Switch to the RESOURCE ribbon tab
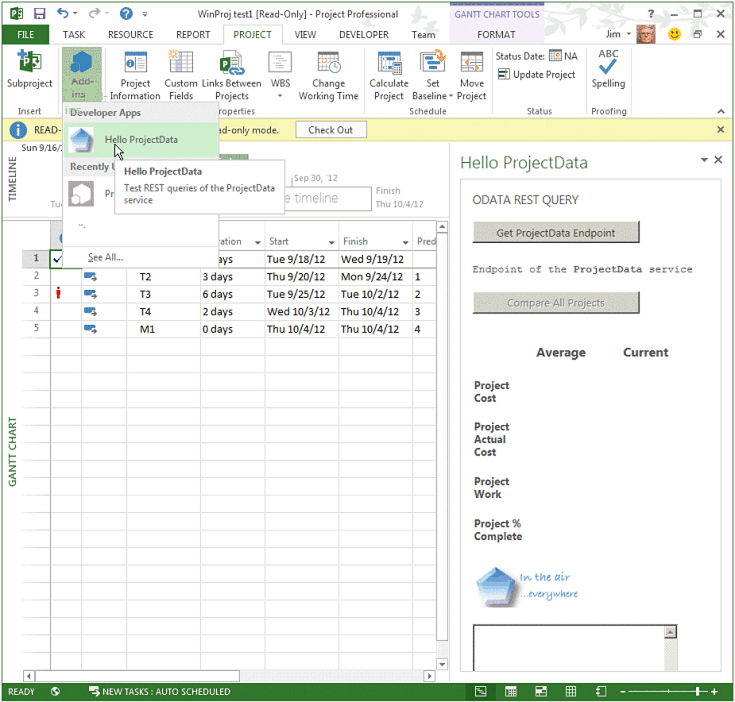 (130, 35)
